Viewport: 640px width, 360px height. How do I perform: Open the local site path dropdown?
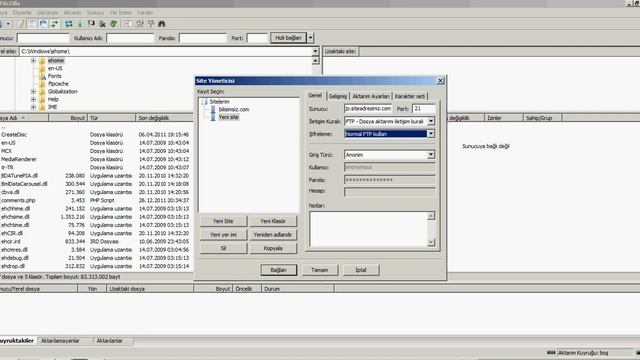pos(315,51)
